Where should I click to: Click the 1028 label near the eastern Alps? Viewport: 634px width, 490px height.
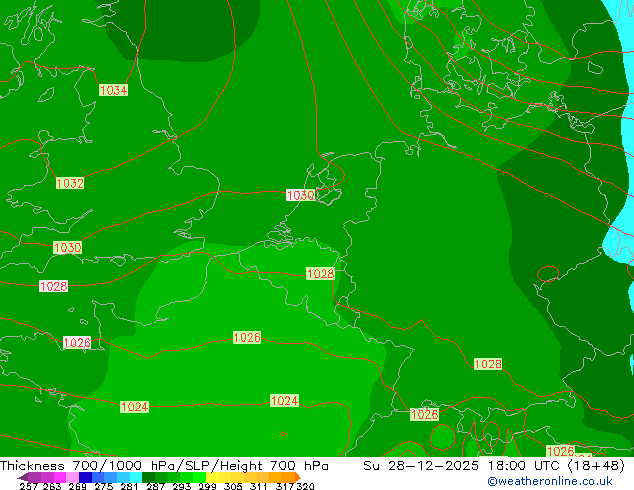coord(488,364)
